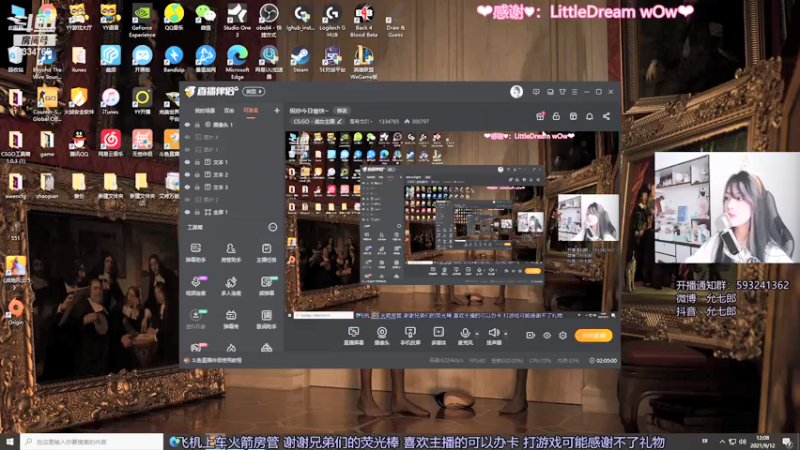Toggle preview eye icon in bottom toolbar
Viewport: 800px width, 450px height.
click(546, 335)
